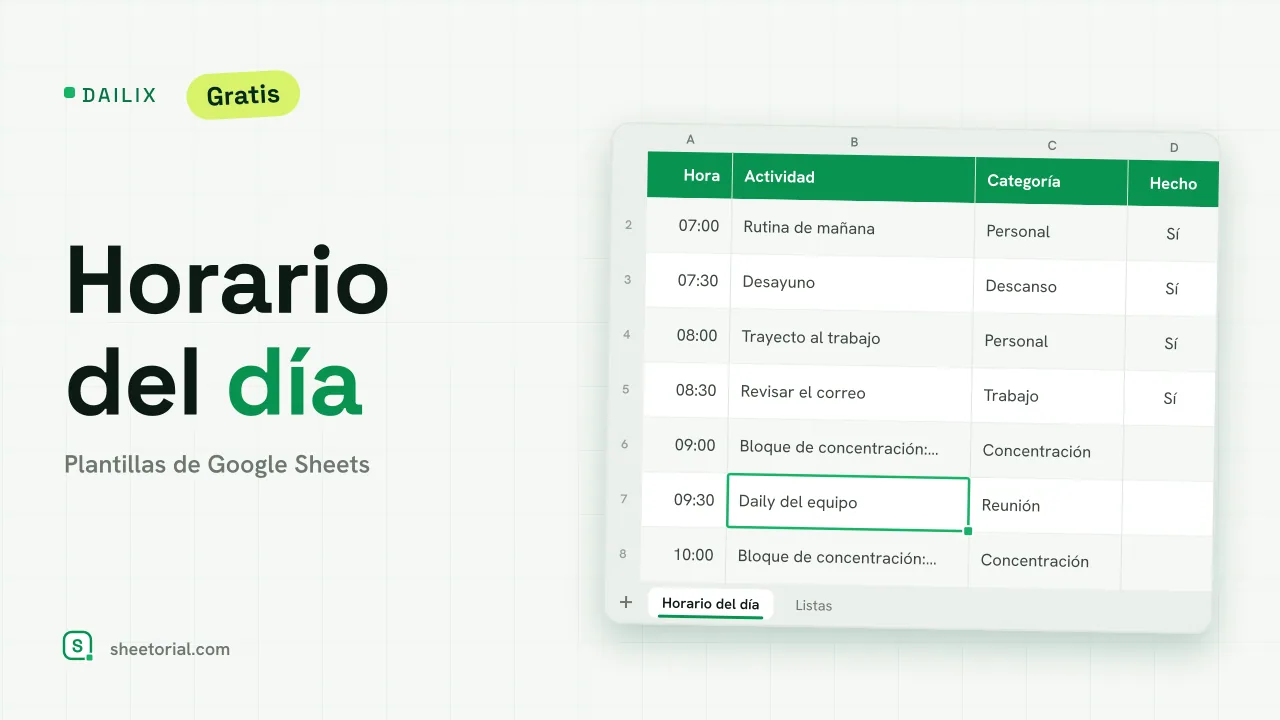Select the Revisar el correo cell
The image size is (1280, 720).
tap(850, 393)
